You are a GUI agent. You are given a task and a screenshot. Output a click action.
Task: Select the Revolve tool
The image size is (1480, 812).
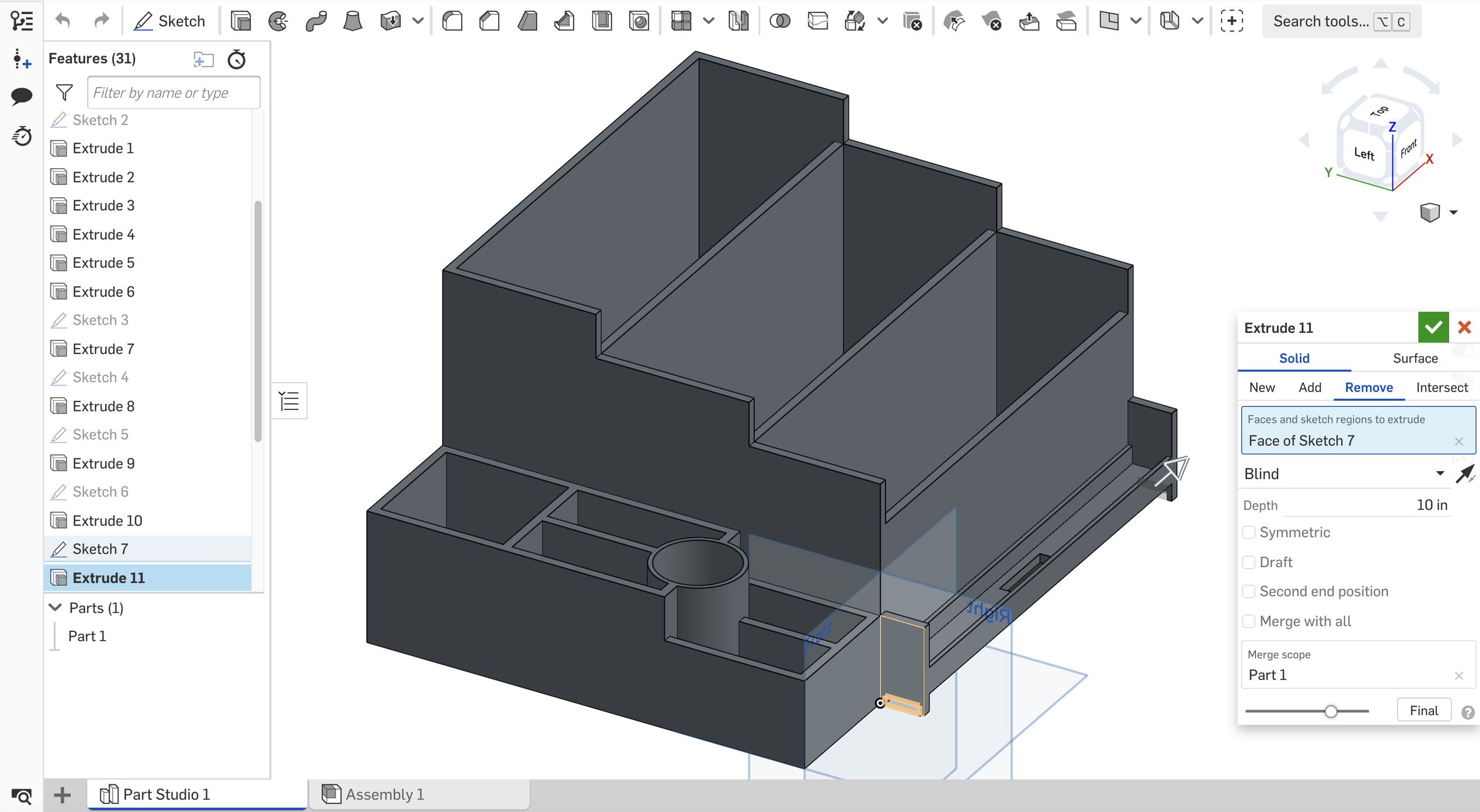tap(278, 20)
